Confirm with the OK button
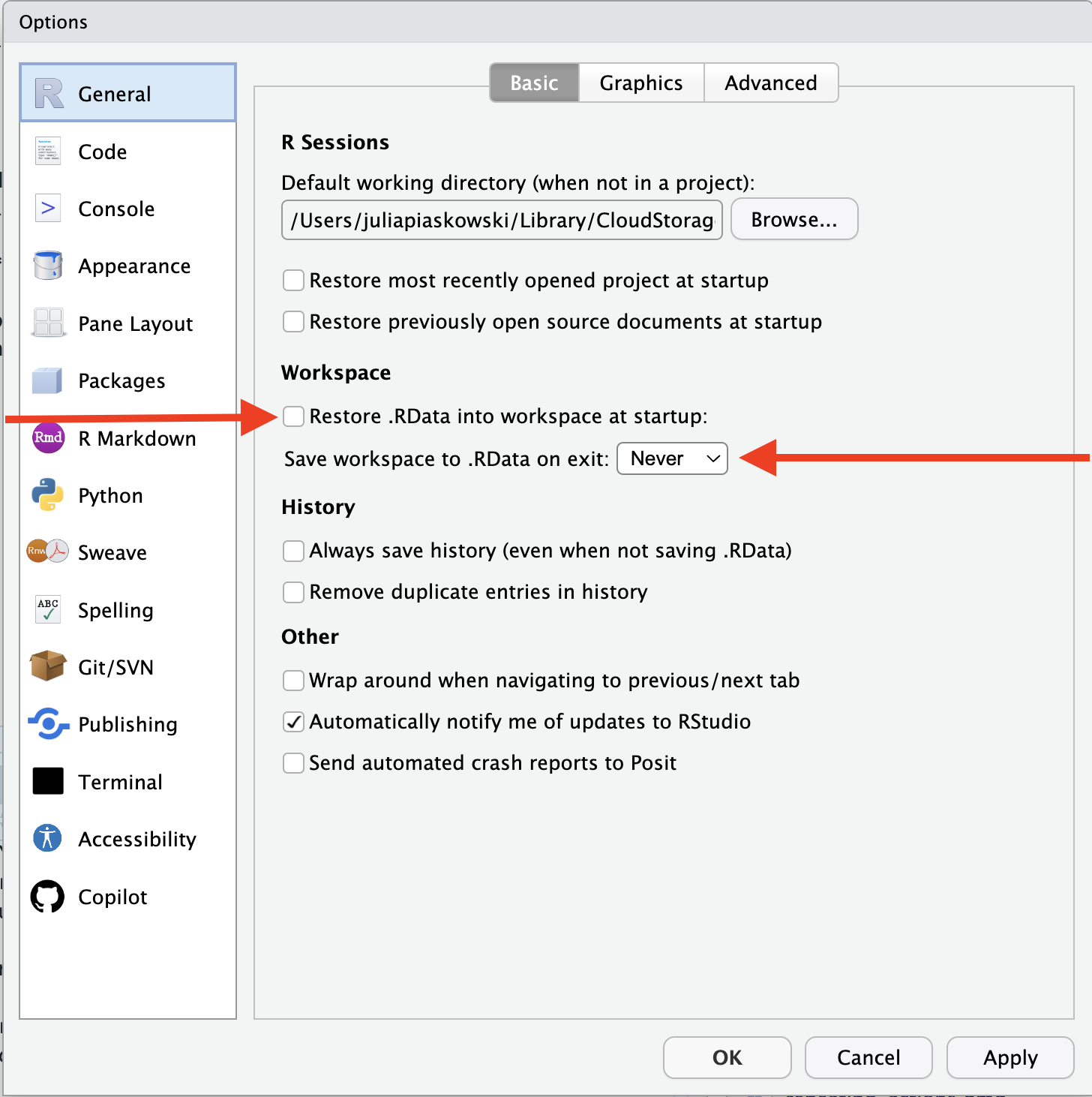1092x1097 pixels. 727,1057
